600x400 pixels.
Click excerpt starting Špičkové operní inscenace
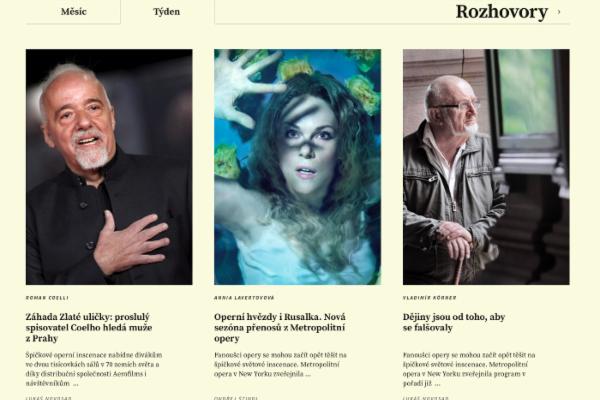coord(94,369)
